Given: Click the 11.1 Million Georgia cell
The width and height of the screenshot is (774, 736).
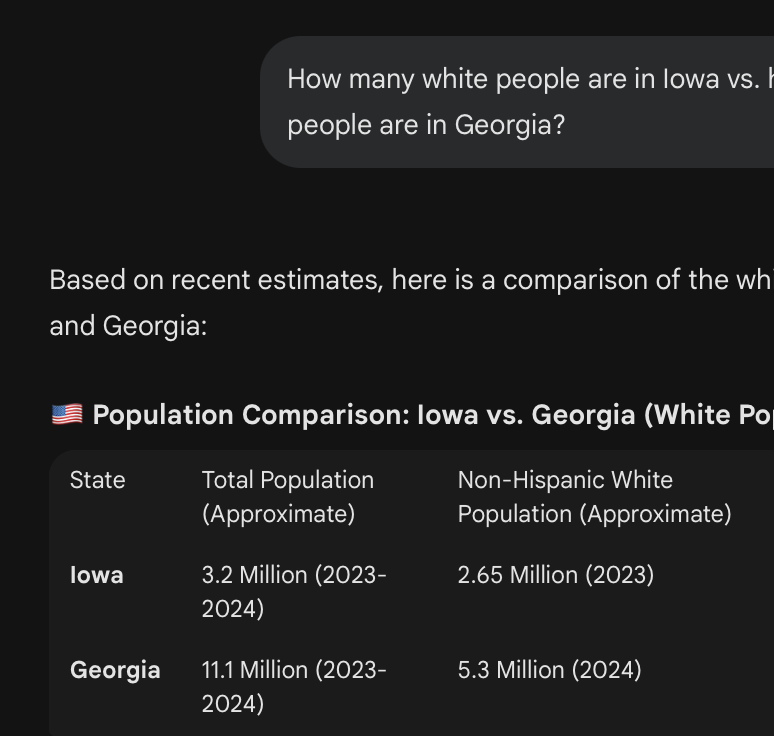Looking at the screenshot, I should (293, 686).
